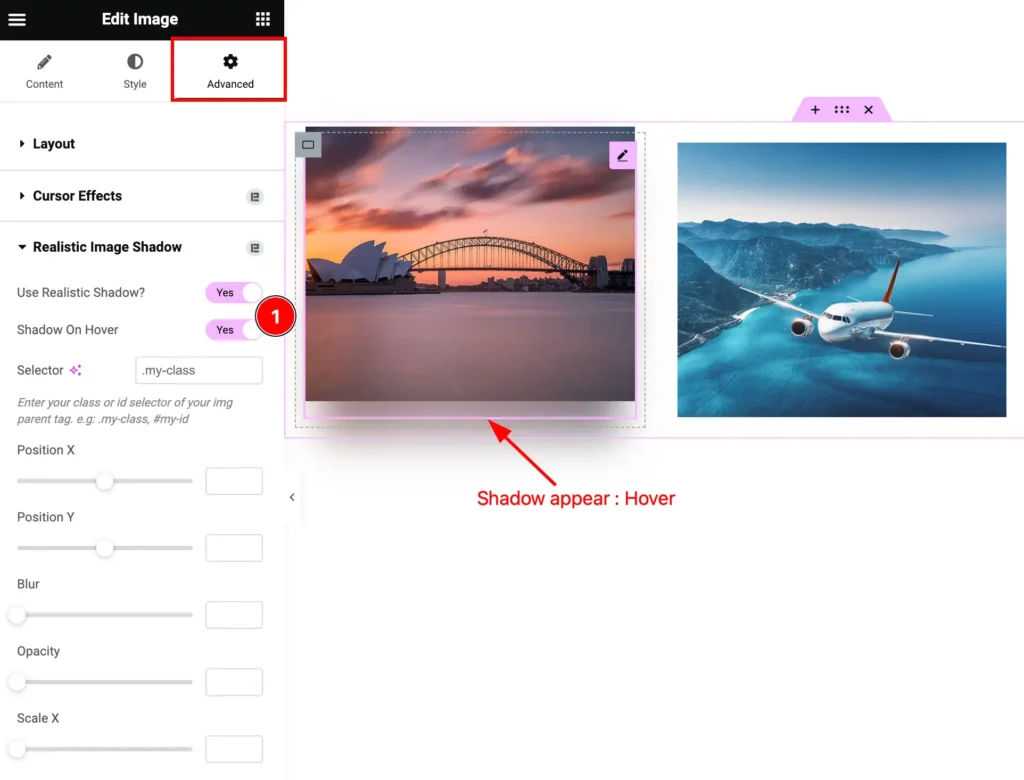Collapse the Realistic Image Shadow section
The image size is (1024, 780).
142,247
